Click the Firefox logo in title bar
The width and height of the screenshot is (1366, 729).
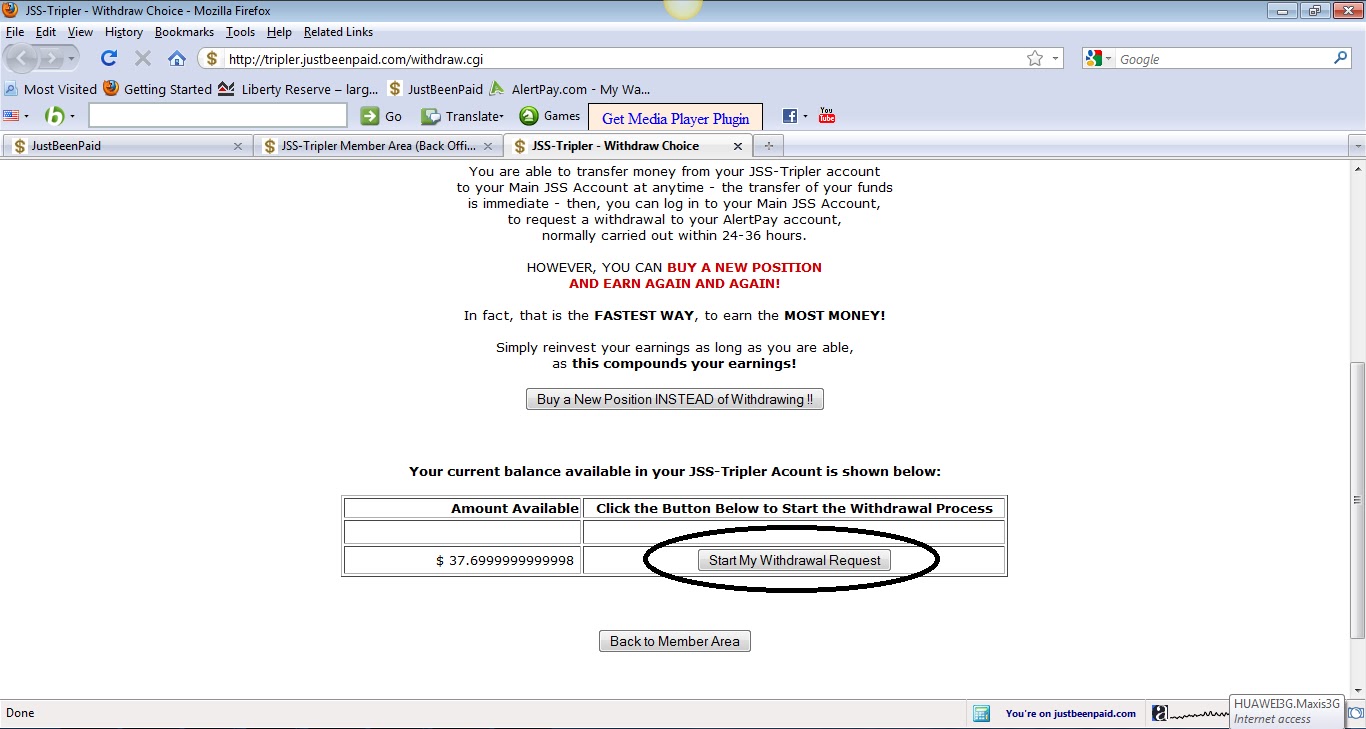[11, 10]
